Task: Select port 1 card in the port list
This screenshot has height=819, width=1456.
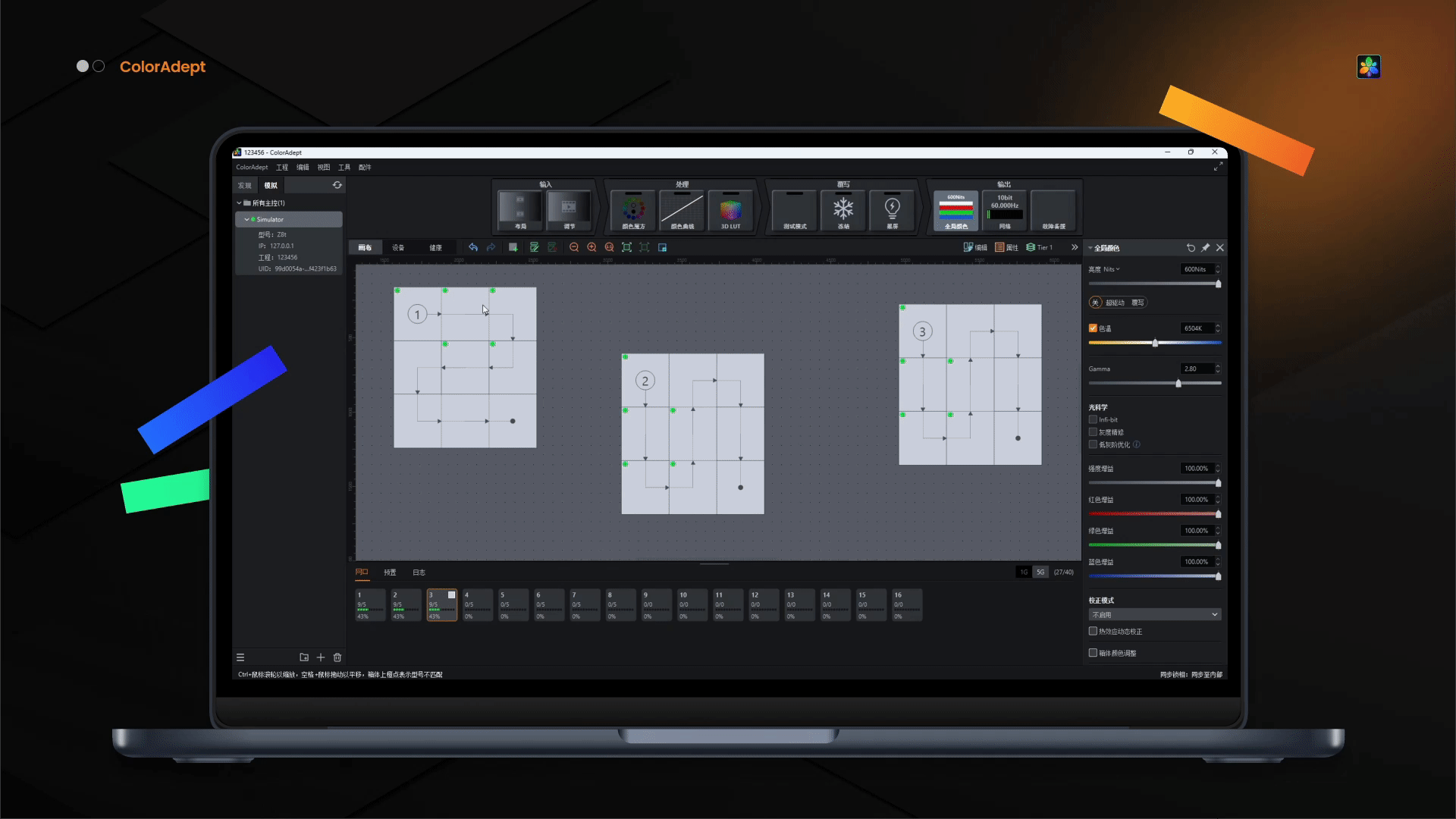Action: tap(370, 605)
